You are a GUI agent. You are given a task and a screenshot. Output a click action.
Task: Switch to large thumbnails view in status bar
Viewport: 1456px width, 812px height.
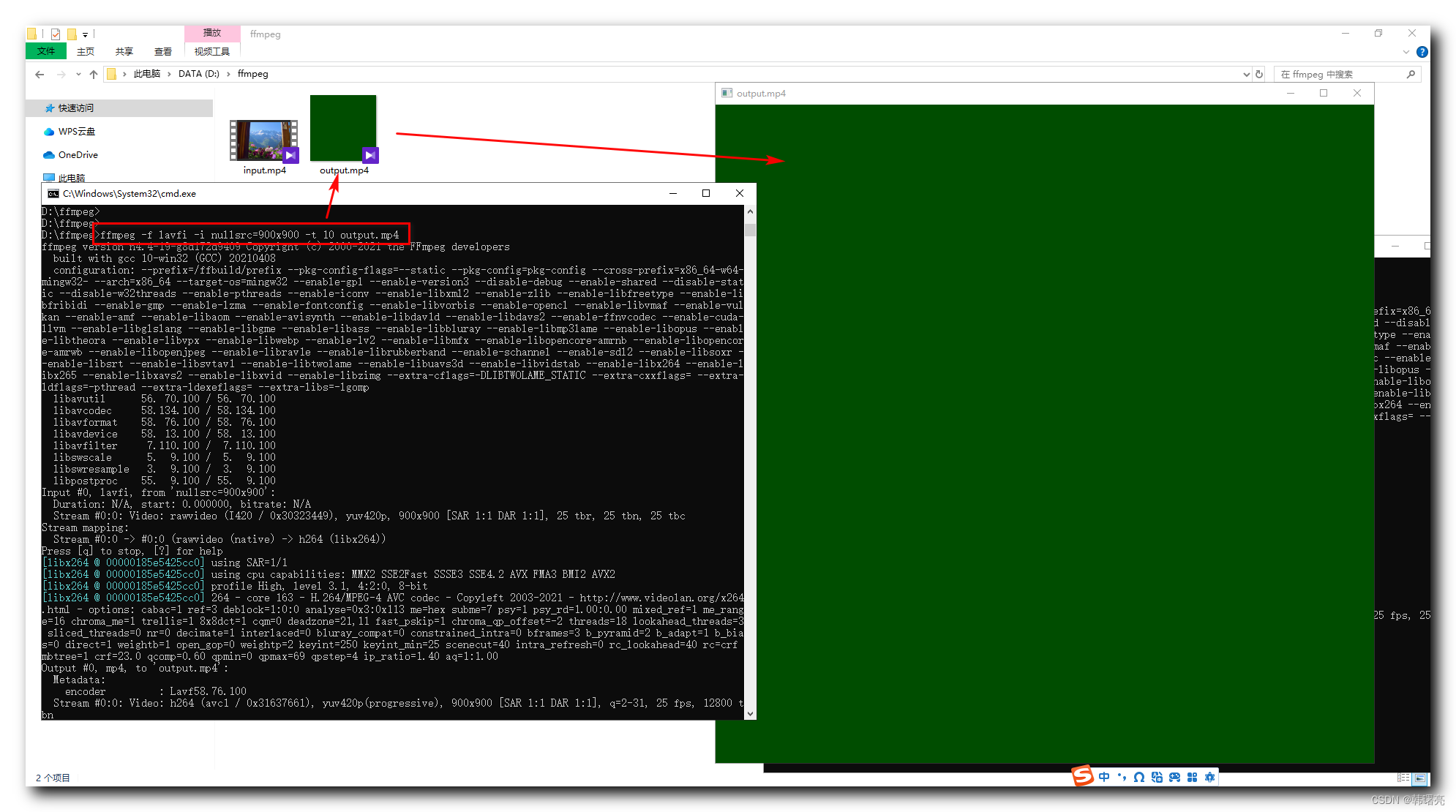1419,778
